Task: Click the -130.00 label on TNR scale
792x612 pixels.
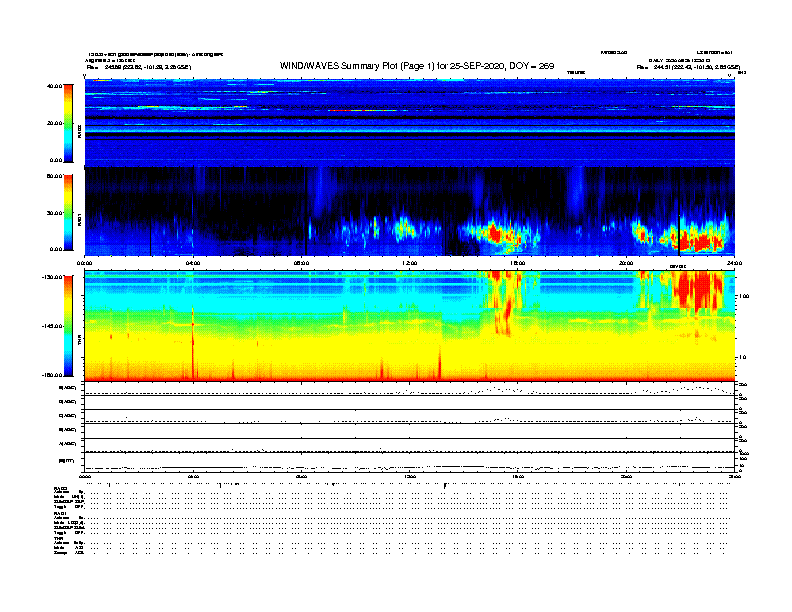Action: pyautogui.click(x=53, y=277)
